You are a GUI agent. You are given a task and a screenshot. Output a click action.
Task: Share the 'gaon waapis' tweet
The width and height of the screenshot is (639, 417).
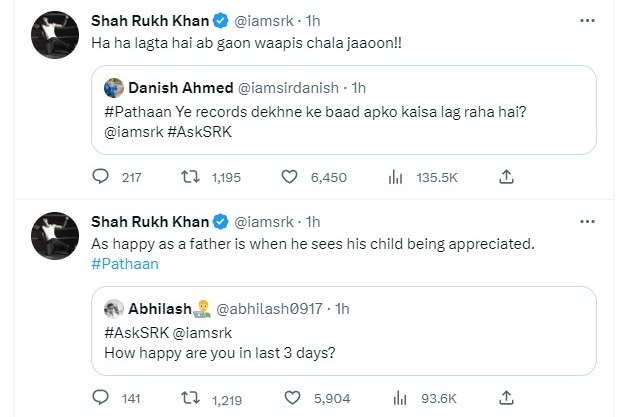506,177
